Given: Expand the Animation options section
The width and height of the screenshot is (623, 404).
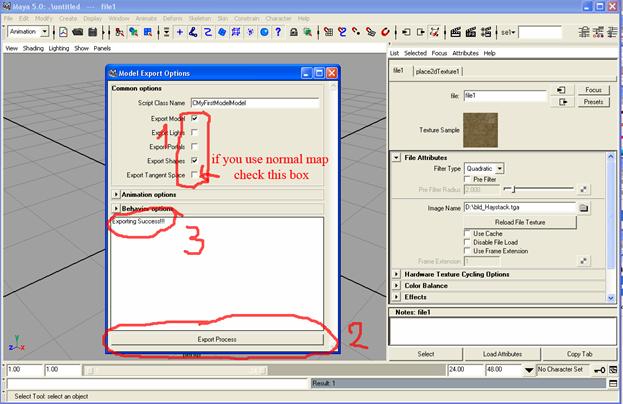Looking at the screenshot, I should coord(117,194).
